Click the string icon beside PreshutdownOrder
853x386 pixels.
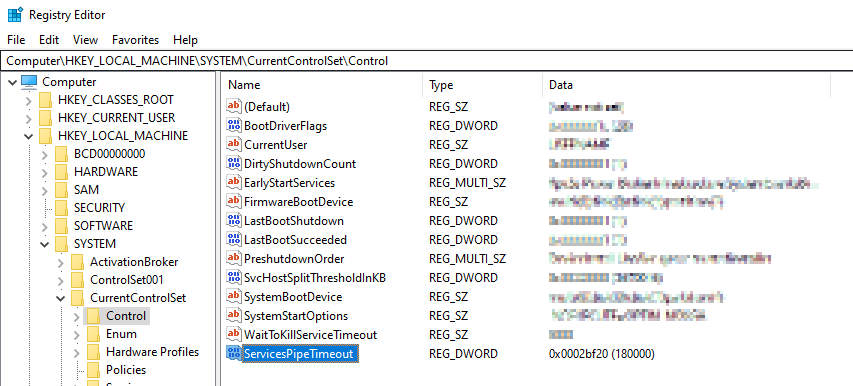234,259
